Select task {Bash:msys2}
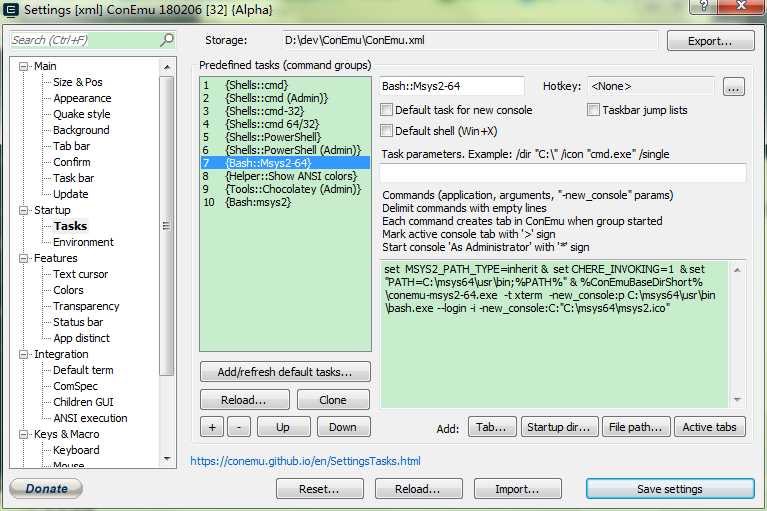The height and width of the screenshot is (511, 767). (x=285, y=202)
